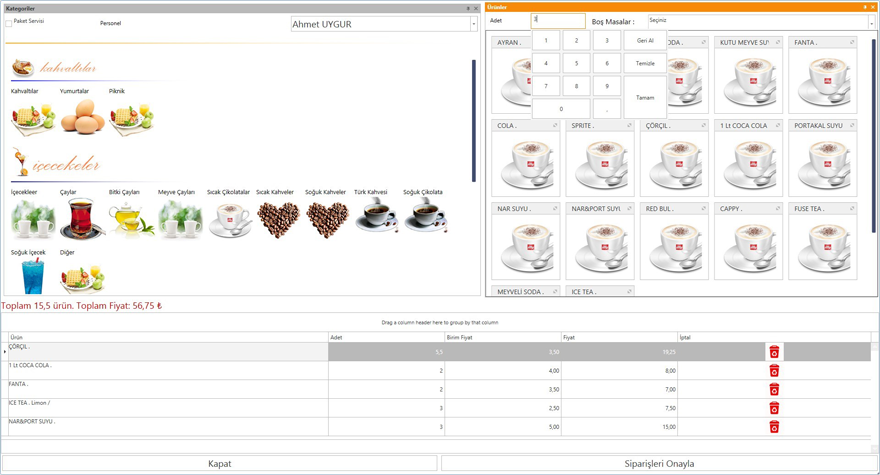This screenshot has width=880, height=475.
Task: Delete the ÇORÇİL order row
Action: pos(774,352)
